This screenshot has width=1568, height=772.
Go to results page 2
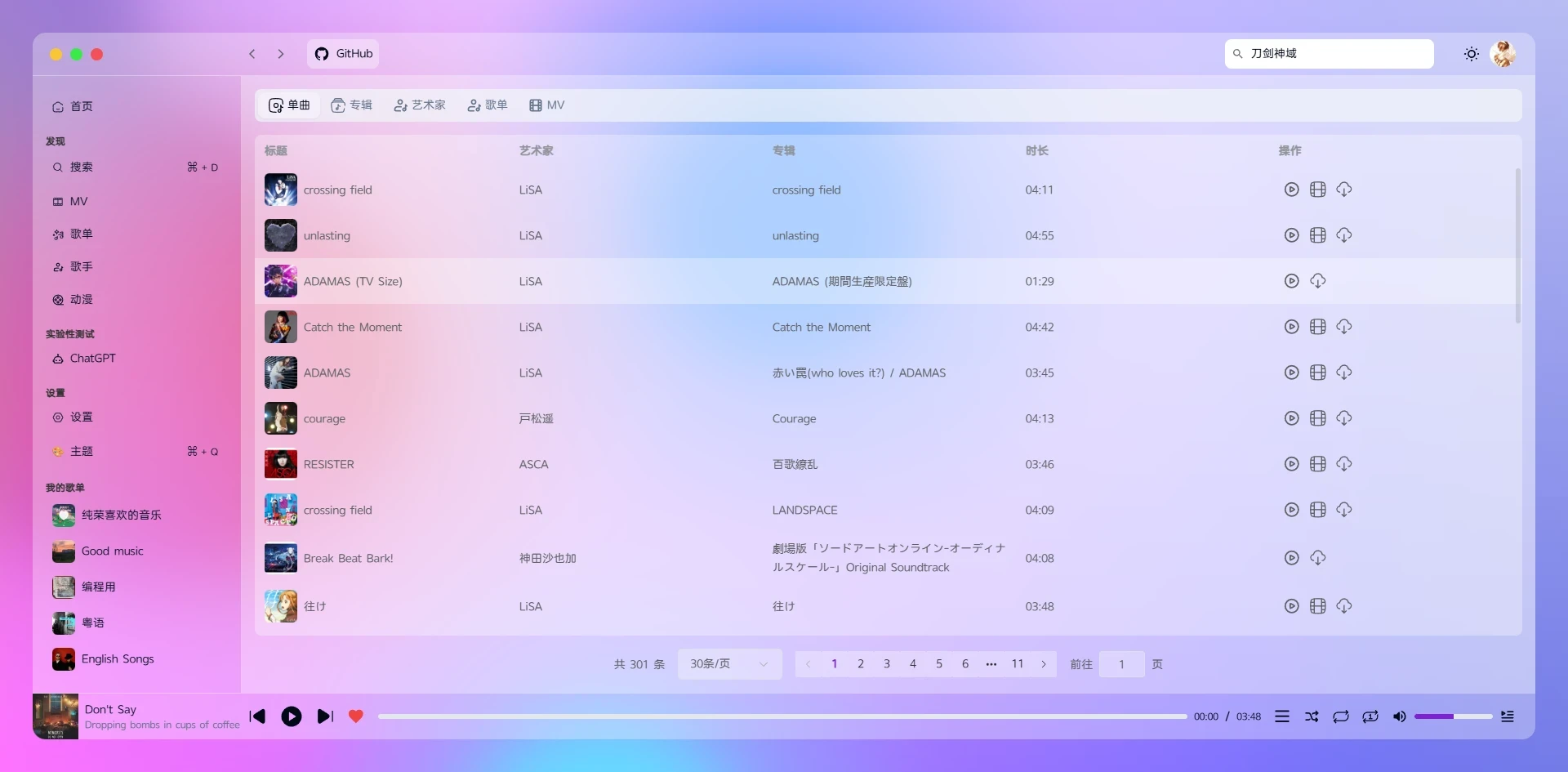pyautogui.click(x=861, y=664)
